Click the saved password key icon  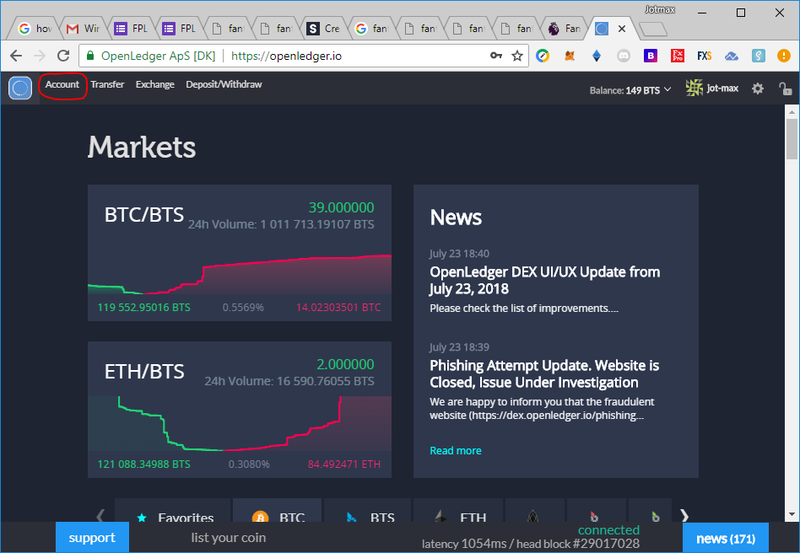[x=496, y=56]
